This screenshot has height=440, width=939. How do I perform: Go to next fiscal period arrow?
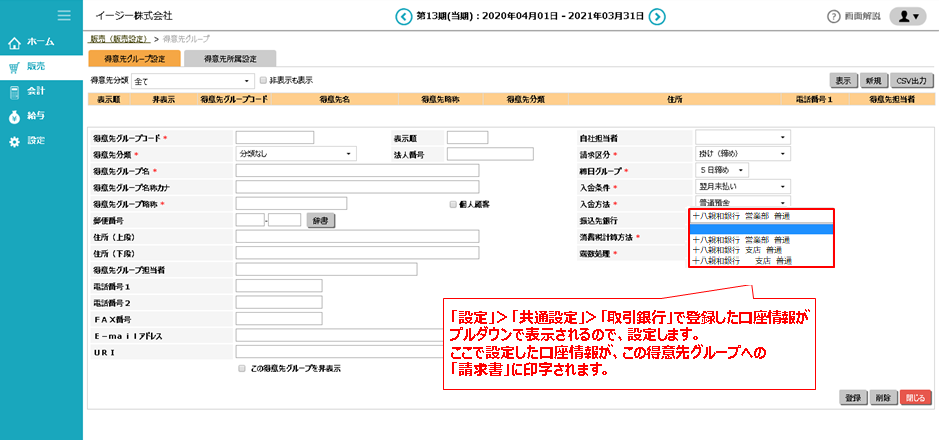pyautogui.click(x=657, y=16)
